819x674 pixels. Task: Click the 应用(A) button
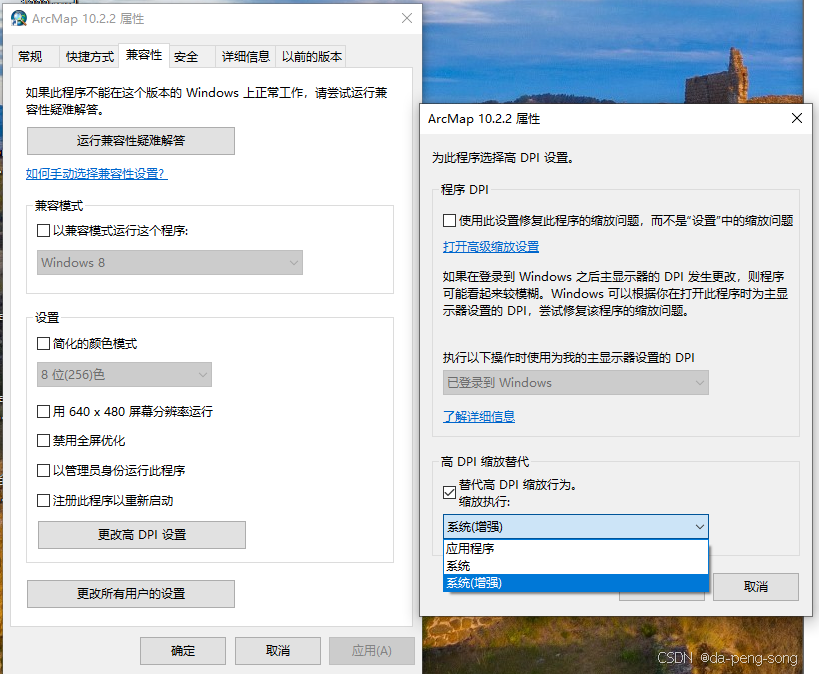(371, 650)
